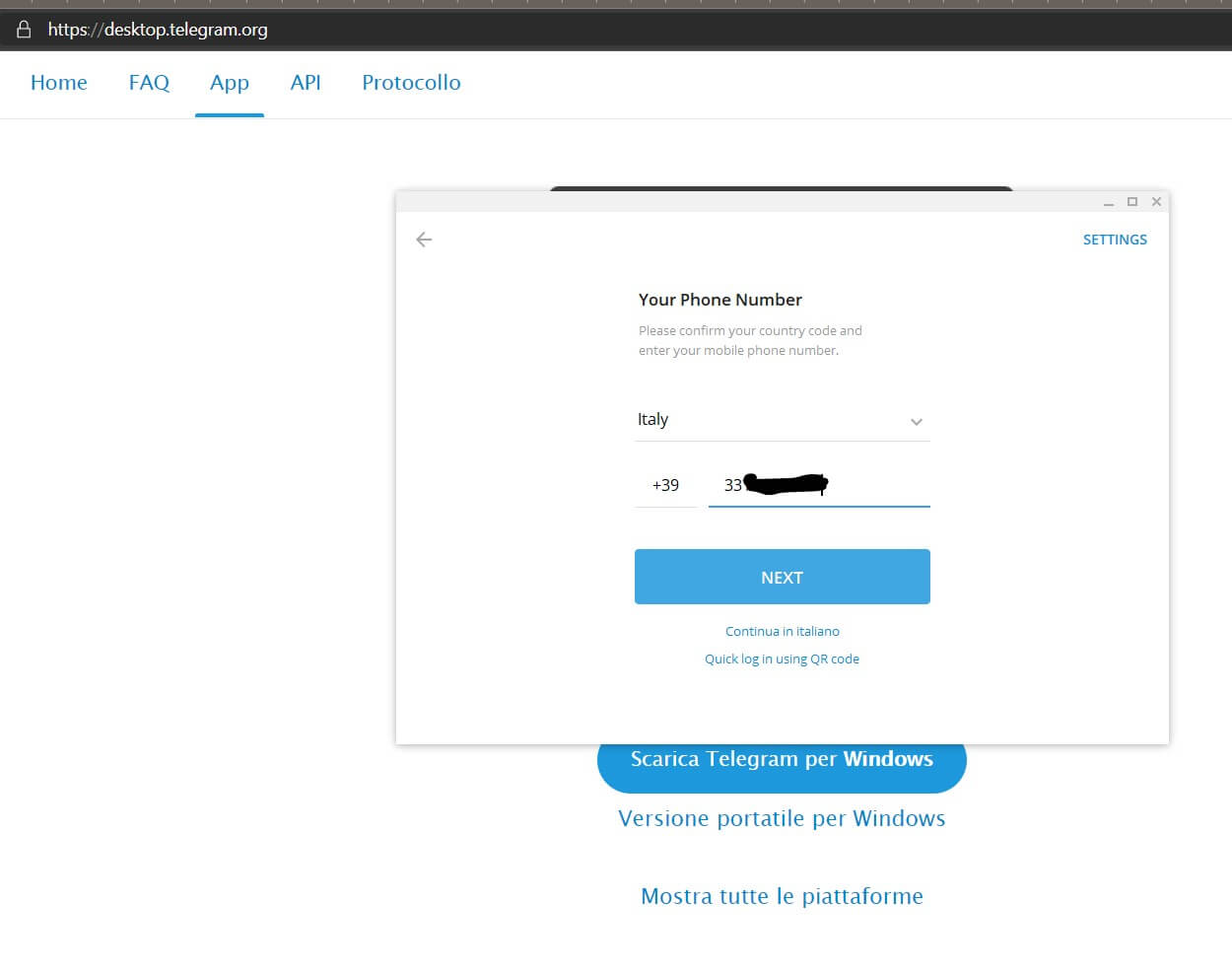Open the Protocollo tab
The width and height of the screenshot is (1232, 971).
[x=411, y=83]
